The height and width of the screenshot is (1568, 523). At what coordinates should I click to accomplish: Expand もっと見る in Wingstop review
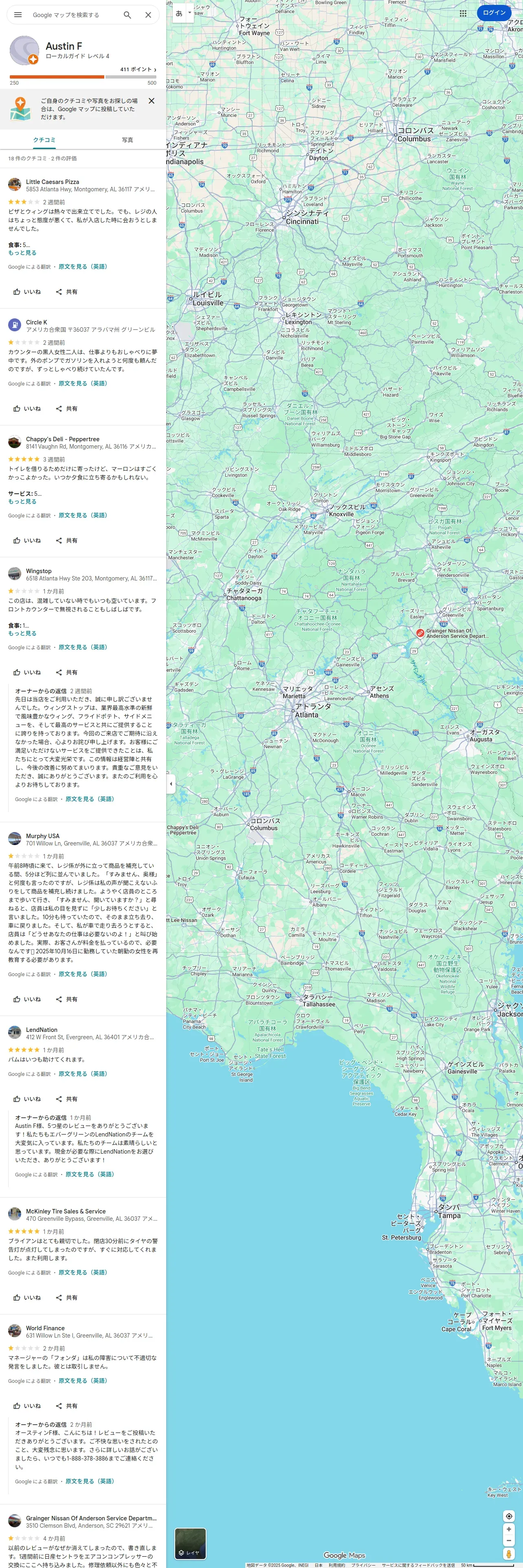coord(22,634)
